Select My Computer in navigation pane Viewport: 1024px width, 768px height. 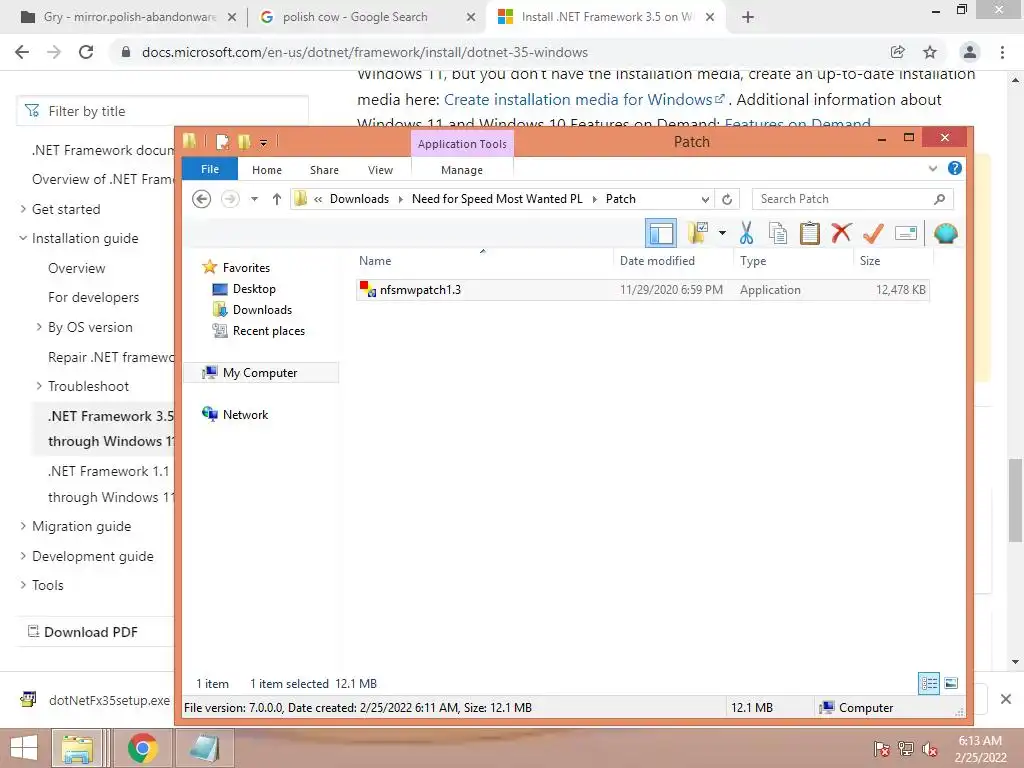pyautogui.click(x=260, y=373)
